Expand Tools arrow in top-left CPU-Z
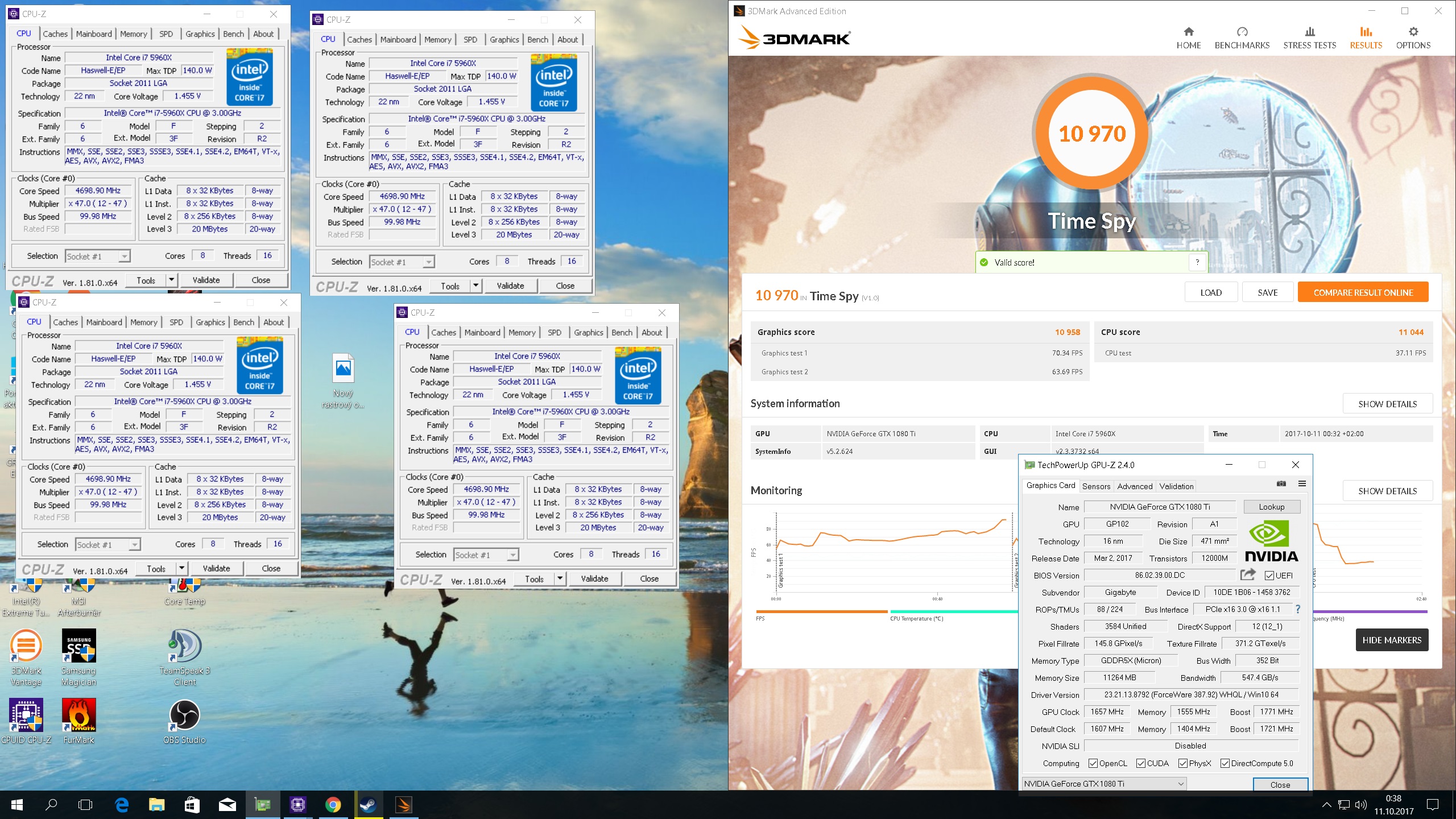The height and width of the screenshot is (819, 1456). click(172, 280)
